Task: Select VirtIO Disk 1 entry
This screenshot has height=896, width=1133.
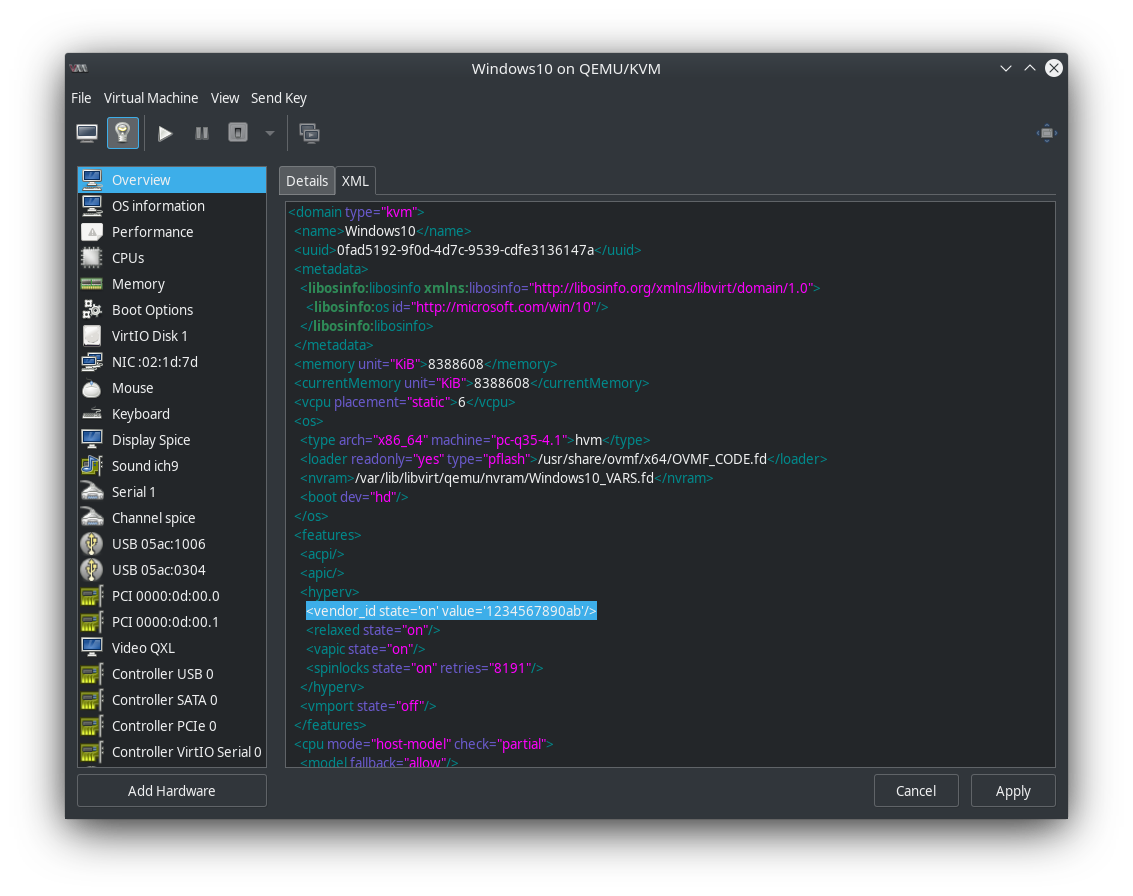Action: pyautogui.click(x=172, y=336)
